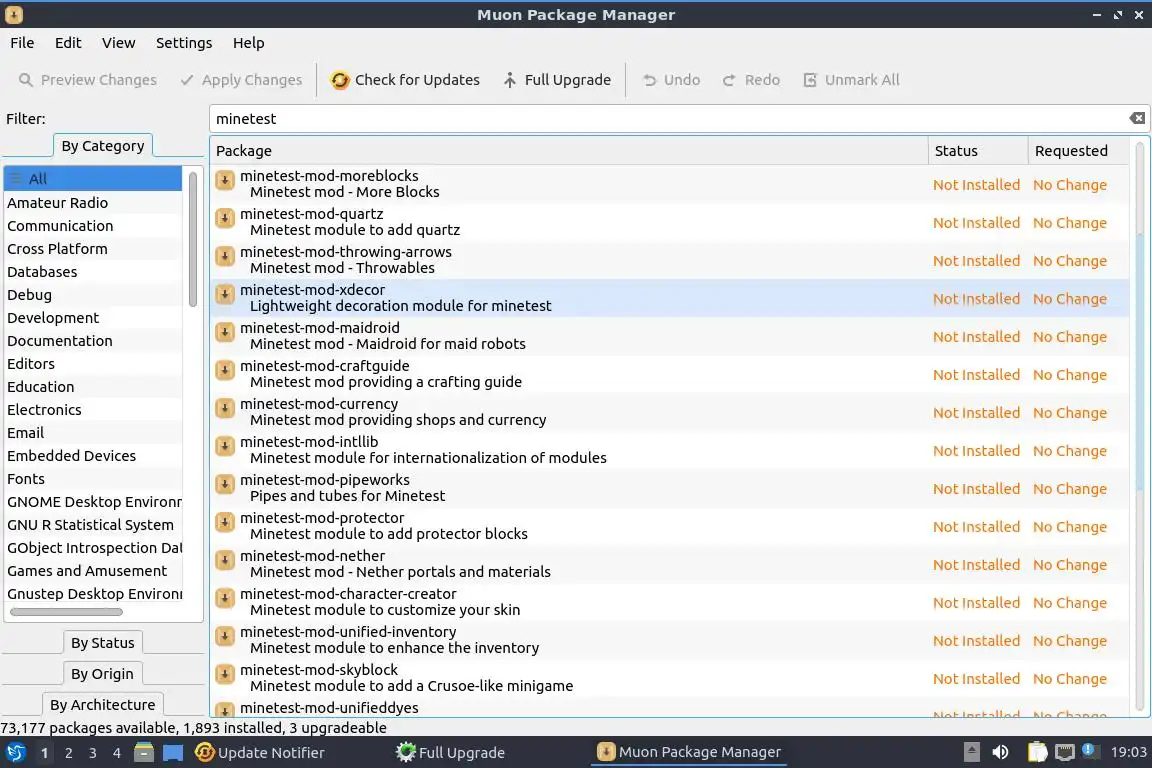Open the start menu icon in taskbar
Viewport: 1152px width, 768px height.
15,753
